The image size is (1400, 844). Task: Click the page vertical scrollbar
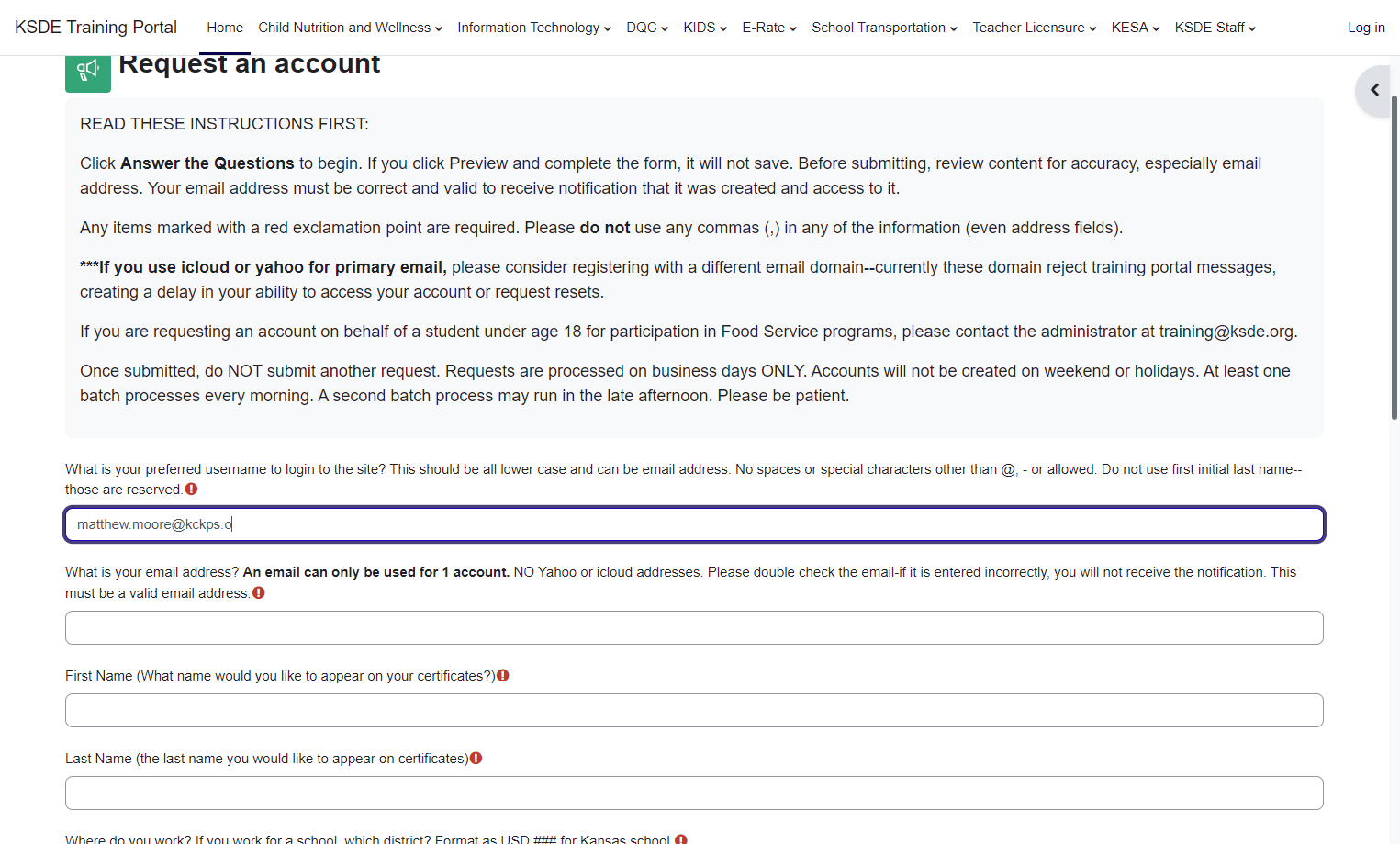pos(1394,257)
